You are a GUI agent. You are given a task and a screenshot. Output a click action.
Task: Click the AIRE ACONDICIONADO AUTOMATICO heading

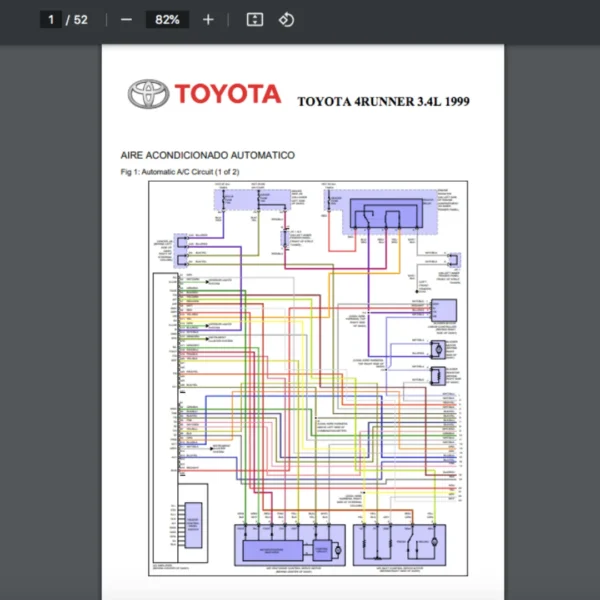coord(207,156)
